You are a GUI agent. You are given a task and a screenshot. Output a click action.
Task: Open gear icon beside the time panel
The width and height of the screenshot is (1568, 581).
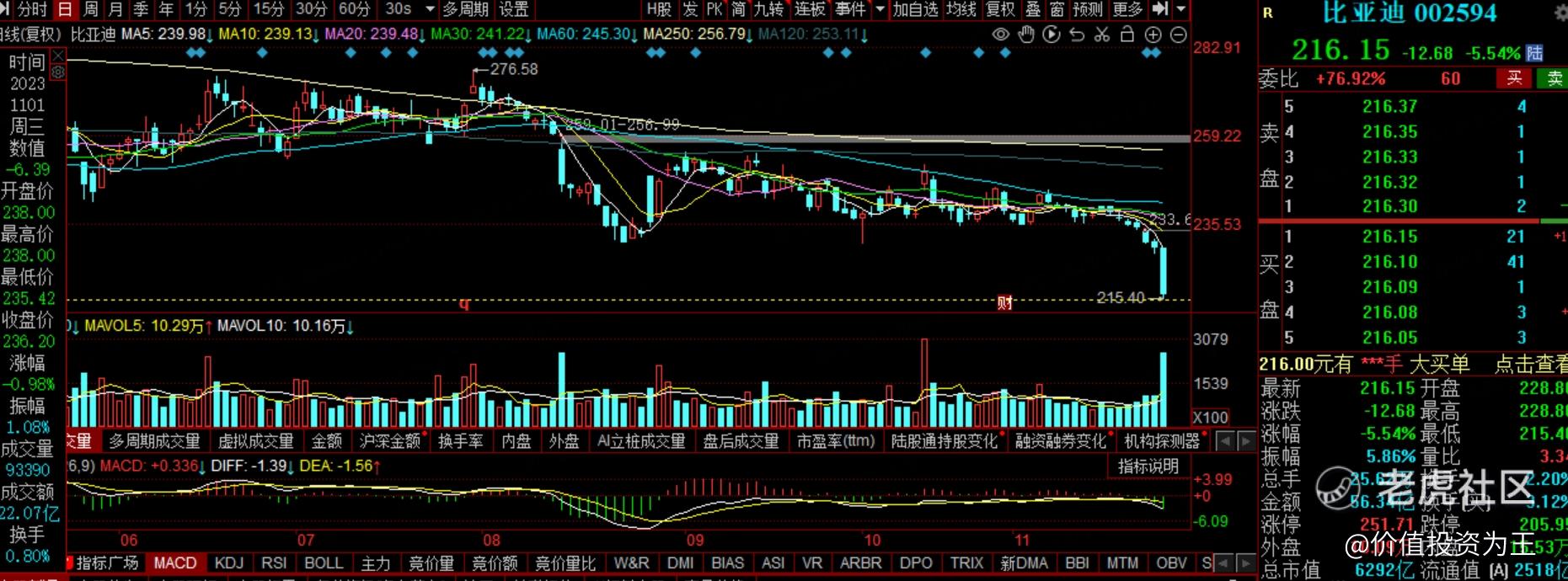pos(57,72)
